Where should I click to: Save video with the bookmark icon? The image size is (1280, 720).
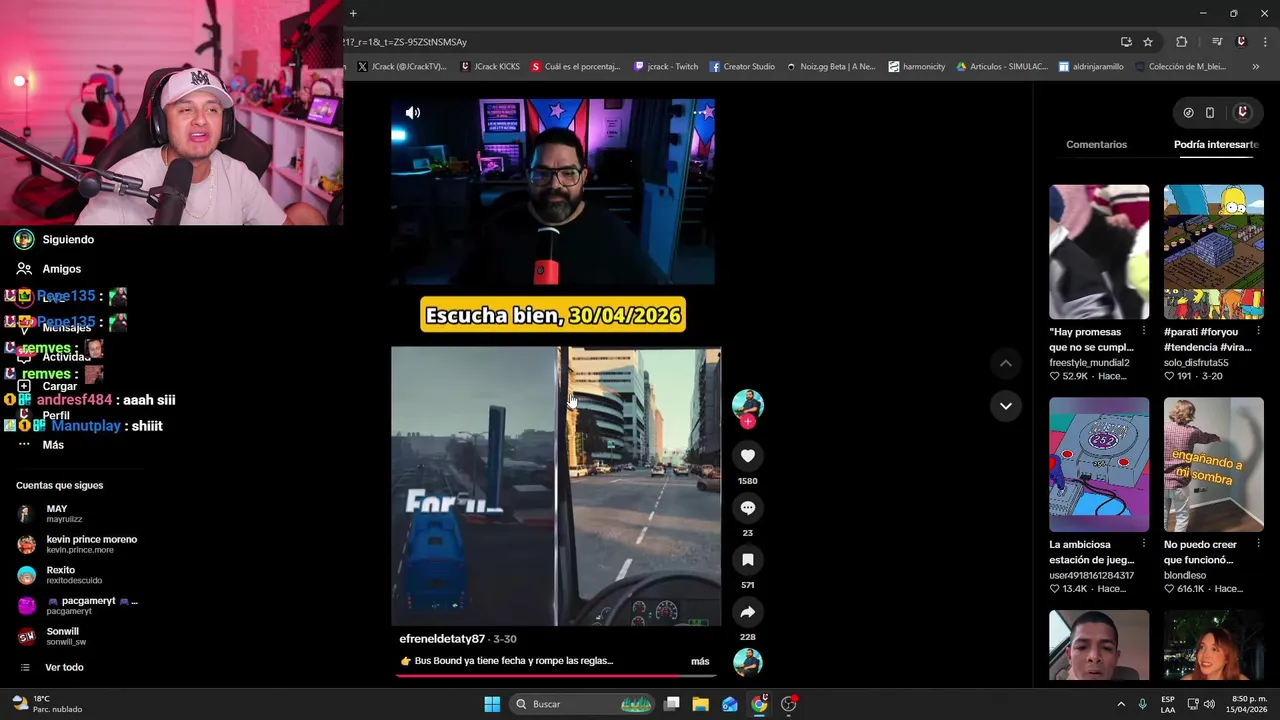point(747,560)
